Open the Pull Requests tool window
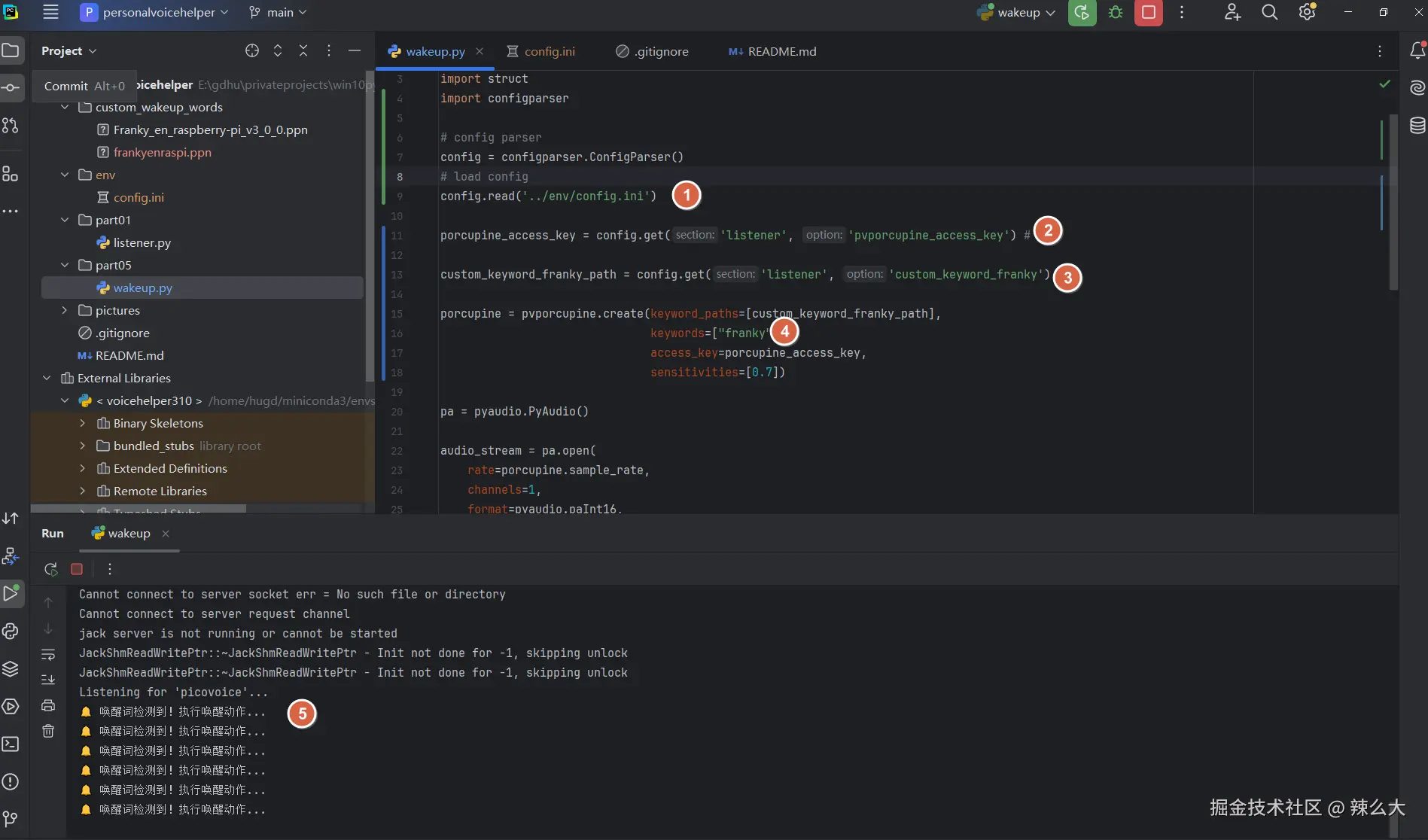This screenshot has height=840, width=1428. (x=11, y=126)
